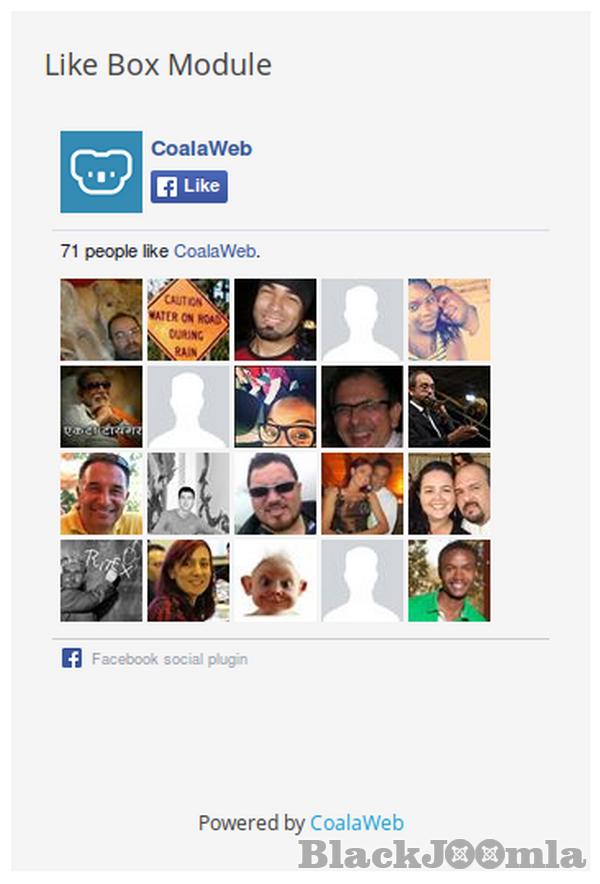
Task: Click the man wearing sunglasses selfie thumbnail
Action: coord(275,493)
